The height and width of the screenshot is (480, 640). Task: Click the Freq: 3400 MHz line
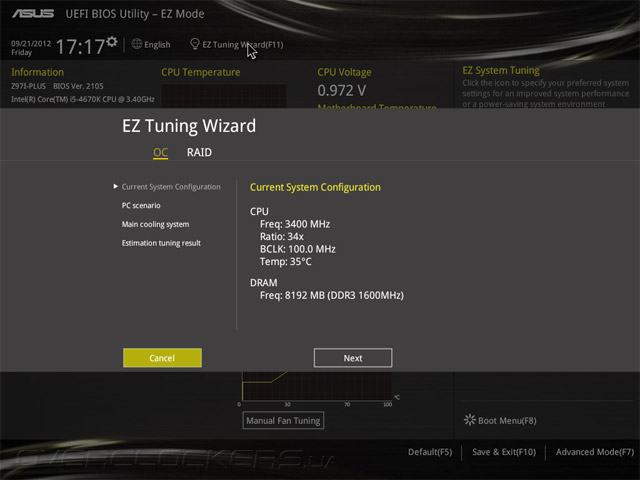[295, 224]
